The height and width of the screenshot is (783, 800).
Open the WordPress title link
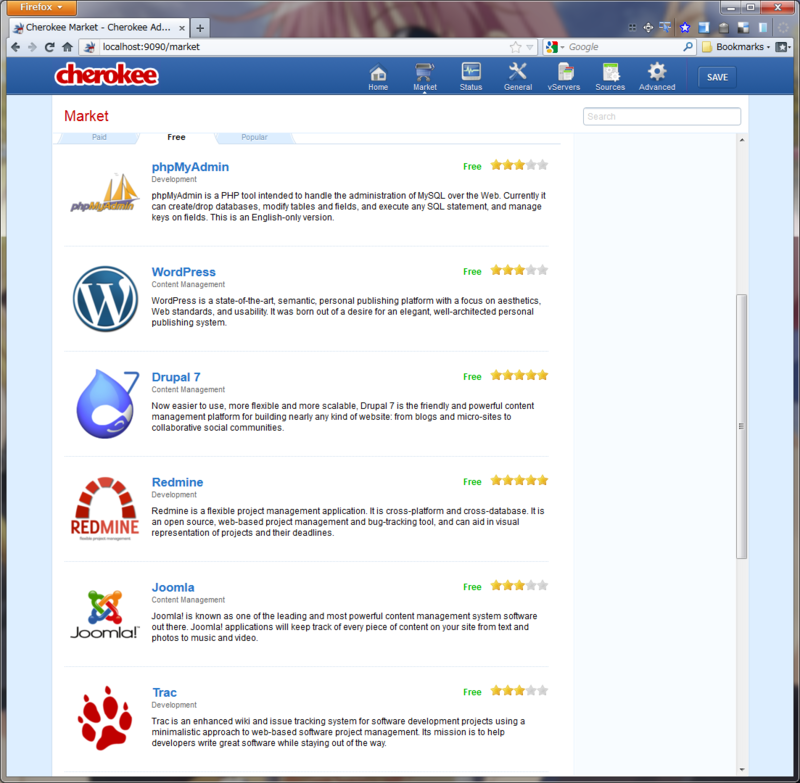(183, 272)
